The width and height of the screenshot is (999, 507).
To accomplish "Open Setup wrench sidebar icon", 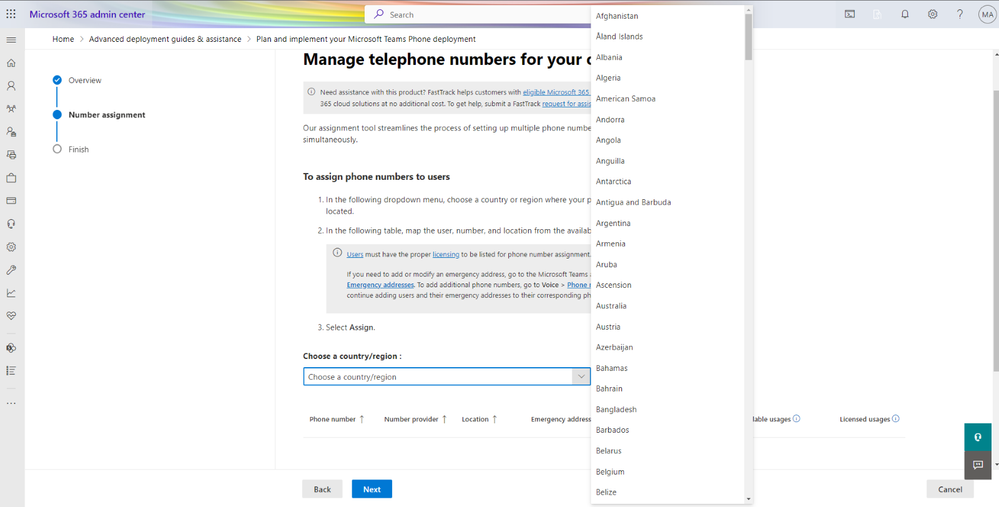I will (11, 270).
